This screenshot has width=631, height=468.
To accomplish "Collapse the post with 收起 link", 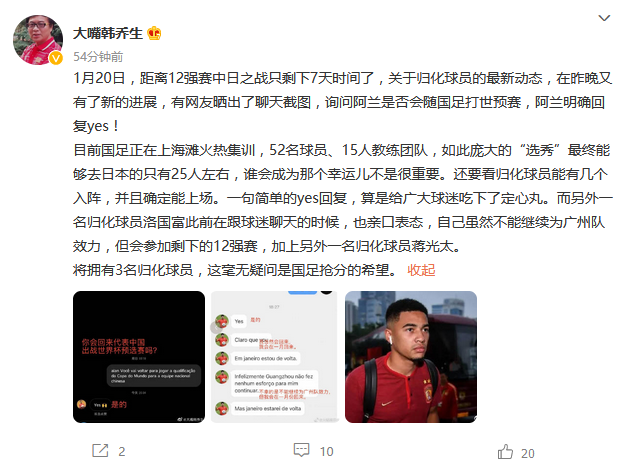I will click(x=421, y=270).
